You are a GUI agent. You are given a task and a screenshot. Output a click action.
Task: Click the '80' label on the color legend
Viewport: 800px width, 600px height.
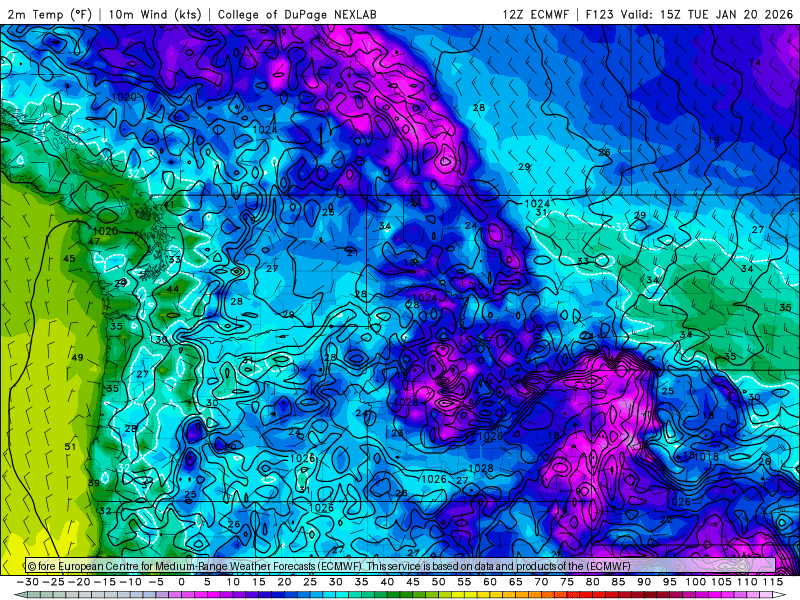pyautogui.click(x=592, y=582)
